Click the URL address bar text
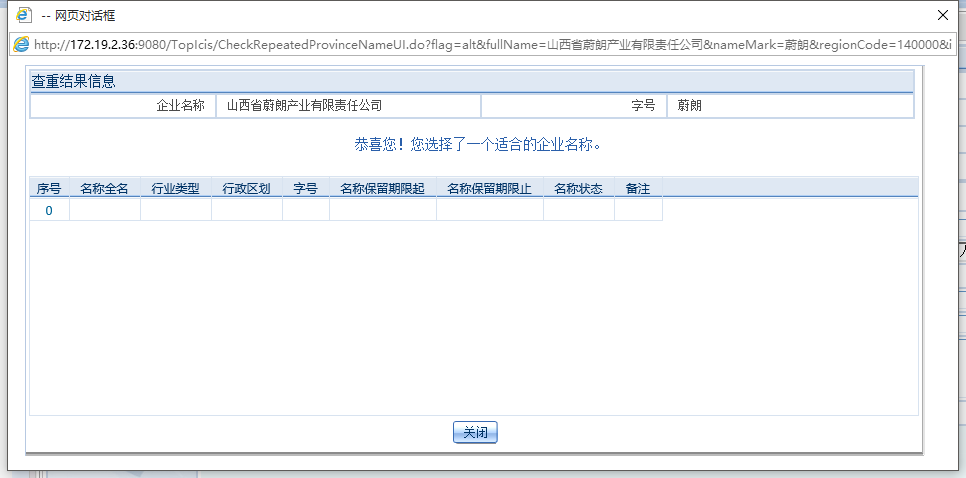 coord(493,45)
